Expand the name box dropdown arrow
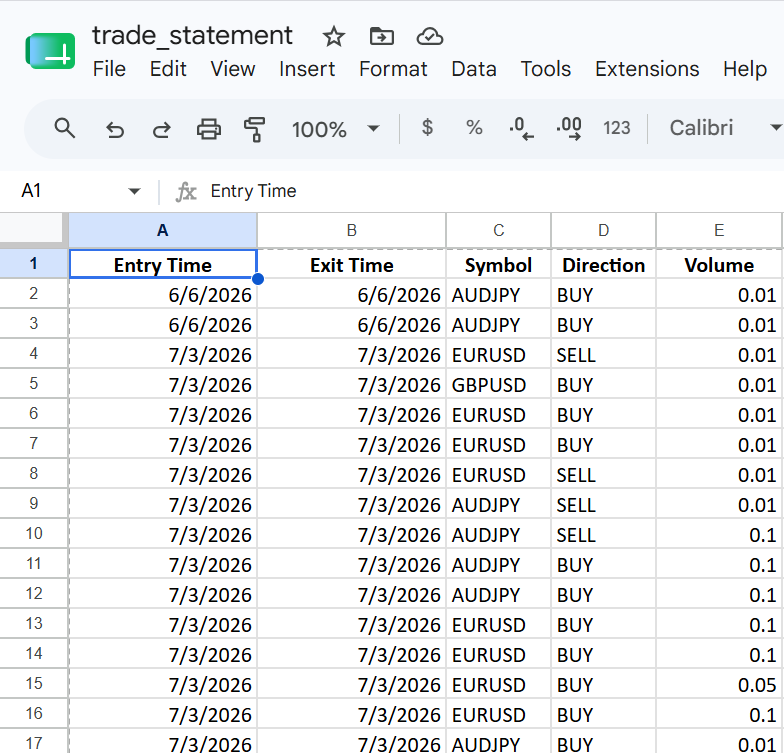The image size is (784, 753). (134, 191)
